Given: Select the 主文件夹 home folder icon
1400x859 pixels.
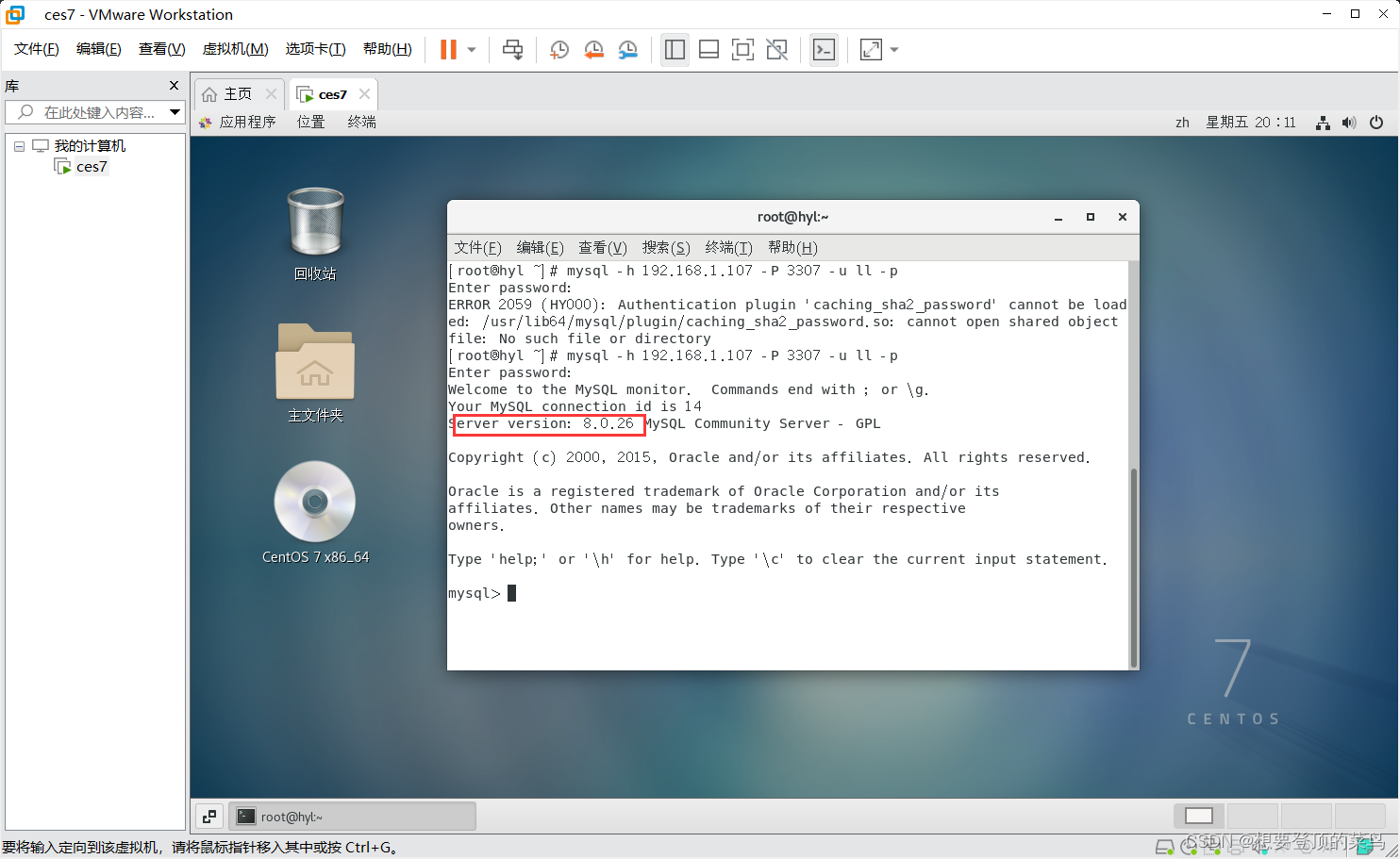Looking at the screenshot, I should [315, 372].
